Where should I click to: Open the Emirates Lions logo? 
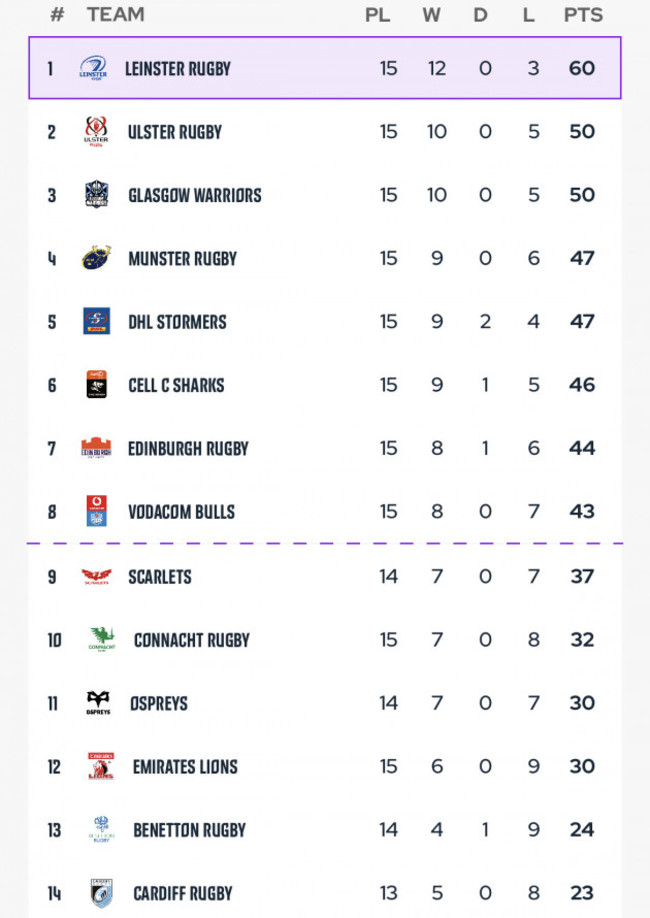coord(101,767)
